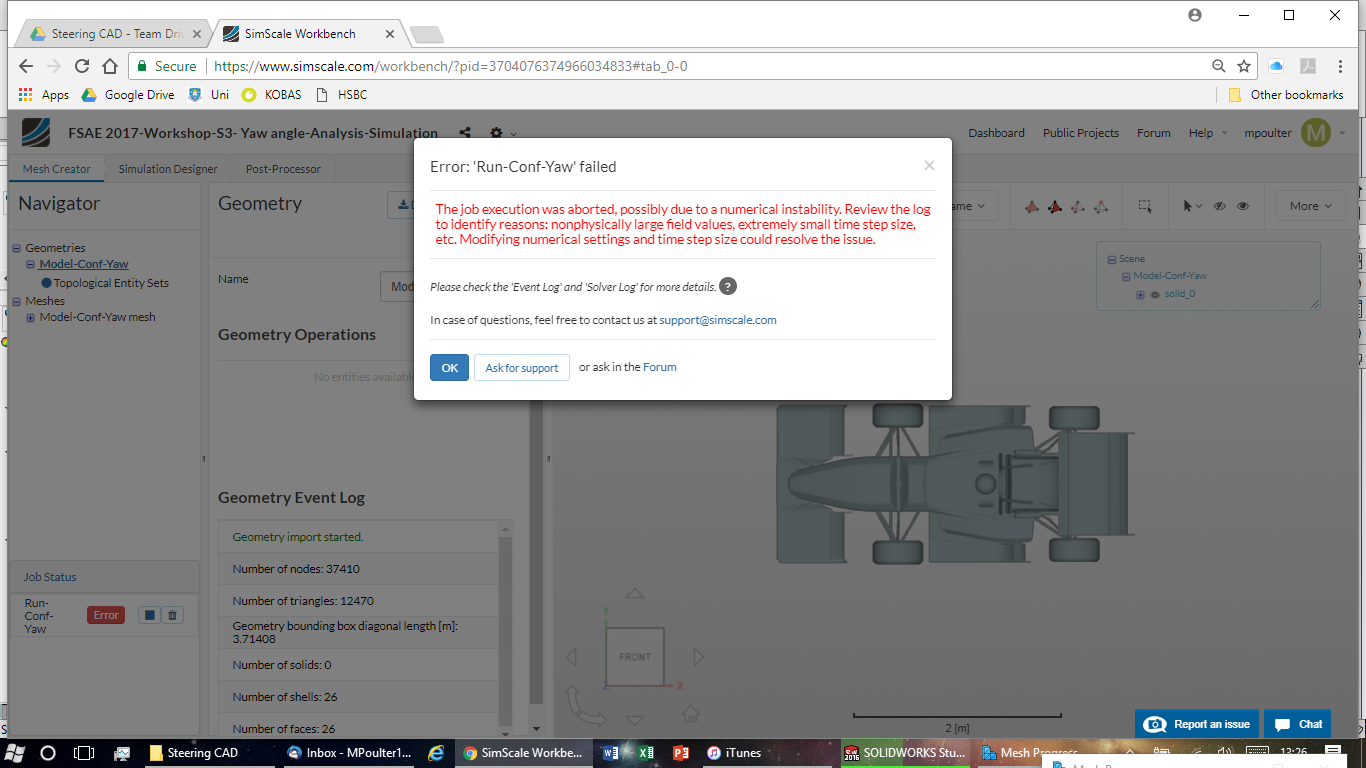Screen dimensions: 1366x768
Task: Select the edge picking pyramid icon
Action: point(1078,206)
